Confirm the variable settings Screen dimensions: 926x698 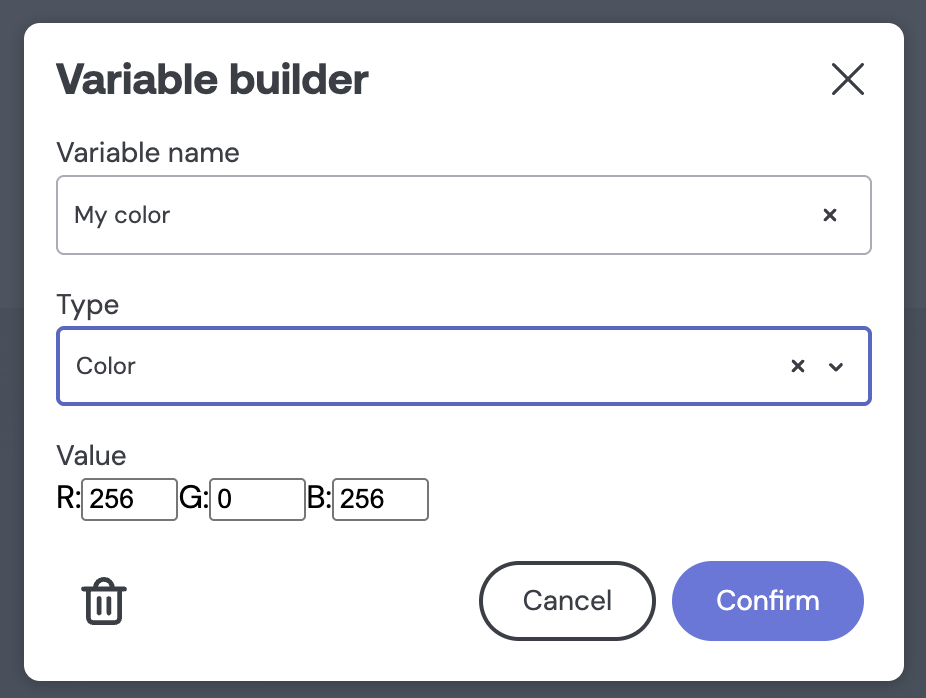point(768,601)
